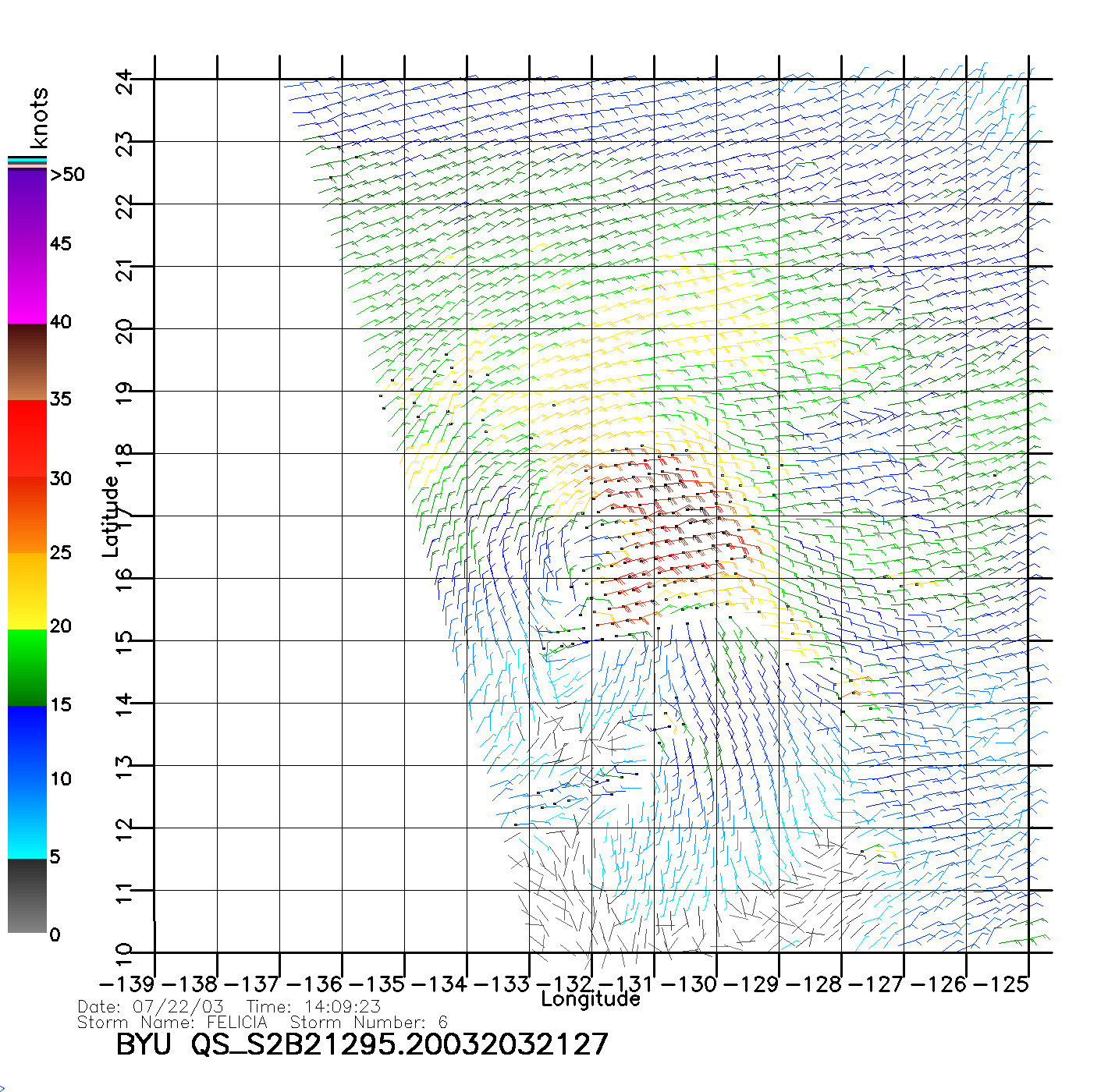Click the red high-wind storm core barbs
The height and width of the screenshot is (1092, 1108).
point(671,530)
